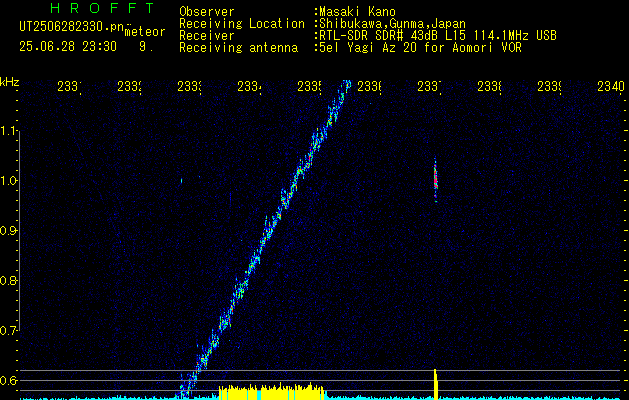Screen dimensions: 629x400
Task: Click the 0.6 frequency axis label
Action: tap(8, 380)
